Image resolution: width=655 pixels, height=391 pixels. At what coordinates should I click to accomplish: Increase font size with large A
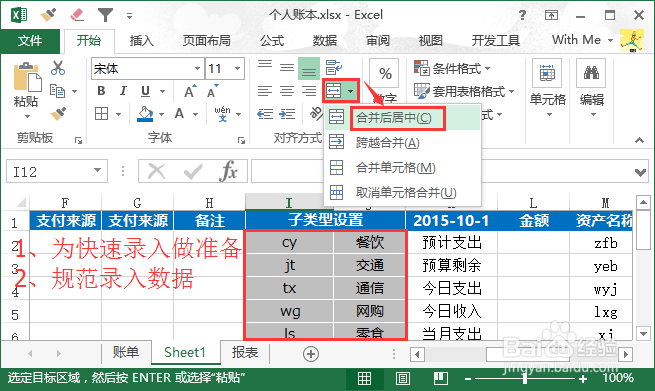[190, 91]
